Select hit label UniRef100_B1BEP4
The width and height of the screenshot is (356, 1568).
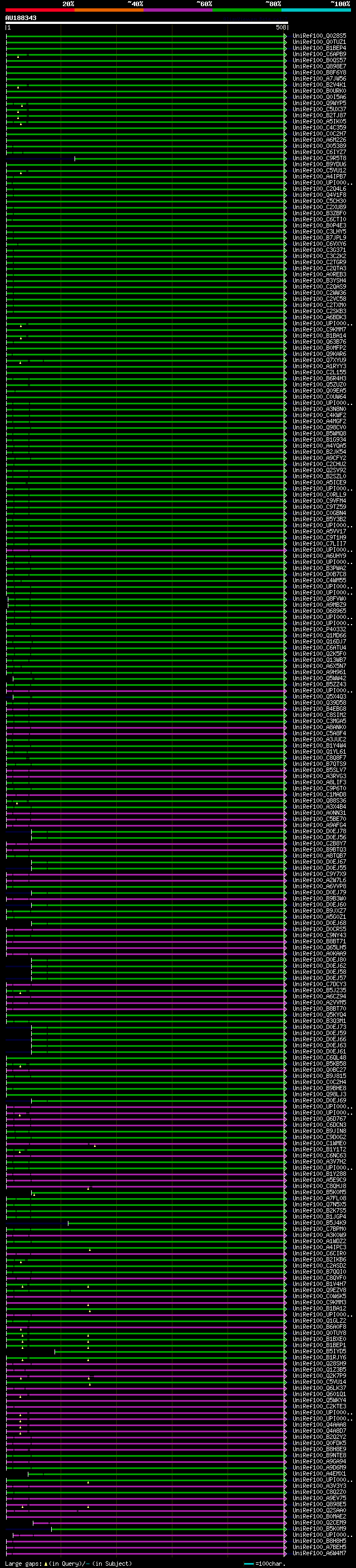pyautogui.click(x=319, y=48)
